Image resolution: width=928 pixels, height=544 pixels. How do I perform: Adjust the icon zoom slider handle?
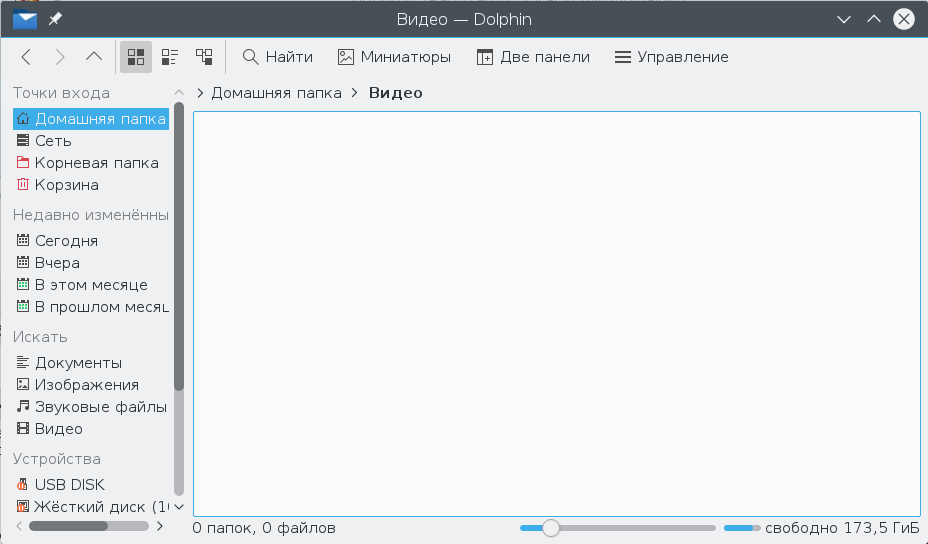pos(550,527)
